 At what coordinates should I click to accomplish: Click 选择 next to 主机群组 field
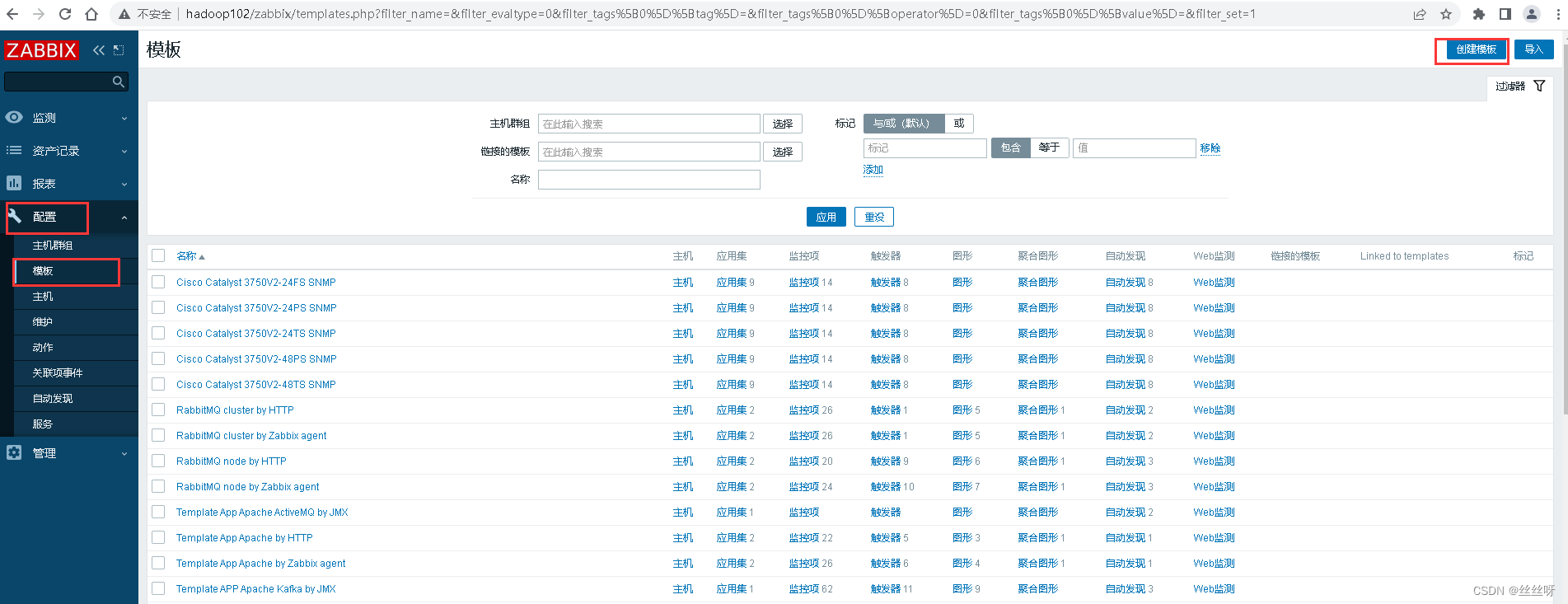(783, 124)
